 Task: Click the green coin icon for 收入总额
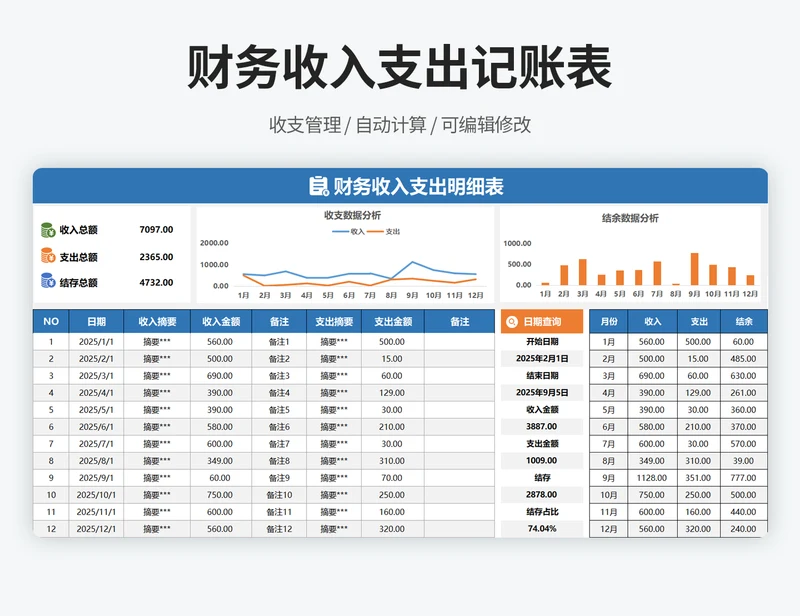pyautogui.click(x=48, y=230)
